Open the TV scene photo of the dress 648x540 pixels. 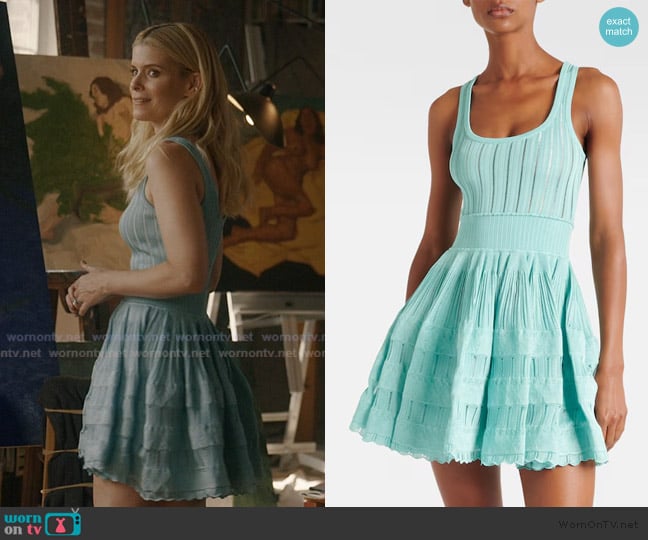point(162,253)
